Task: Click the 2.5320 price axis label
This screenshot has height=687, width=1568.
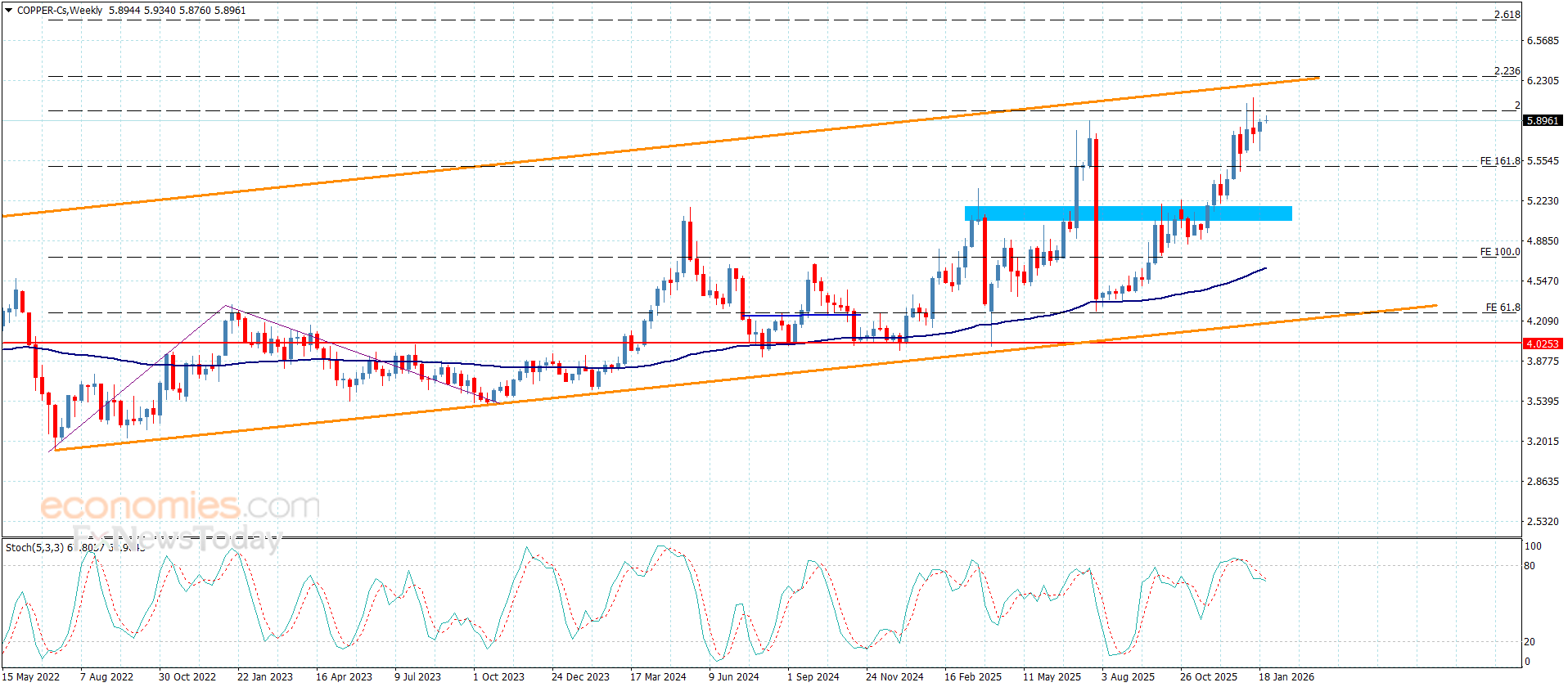Action: coord(1543,522)
